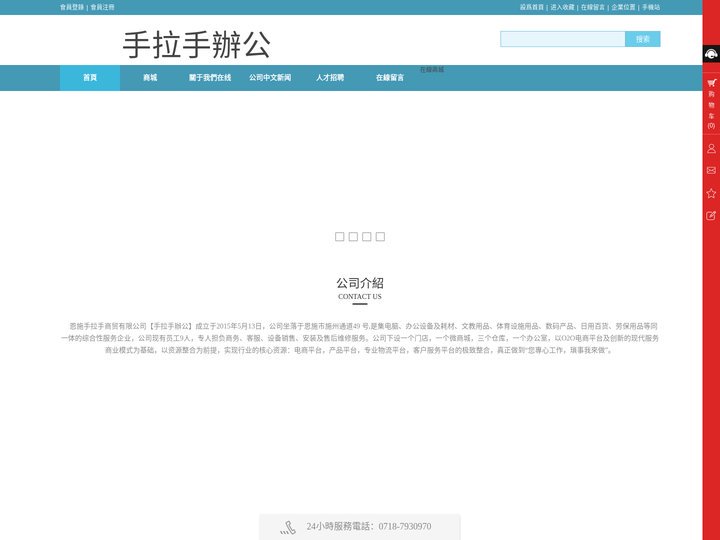Open the shopping cart in sidebar
The width and height of the screenshot is (720, 540).
(x=711, y=104)
